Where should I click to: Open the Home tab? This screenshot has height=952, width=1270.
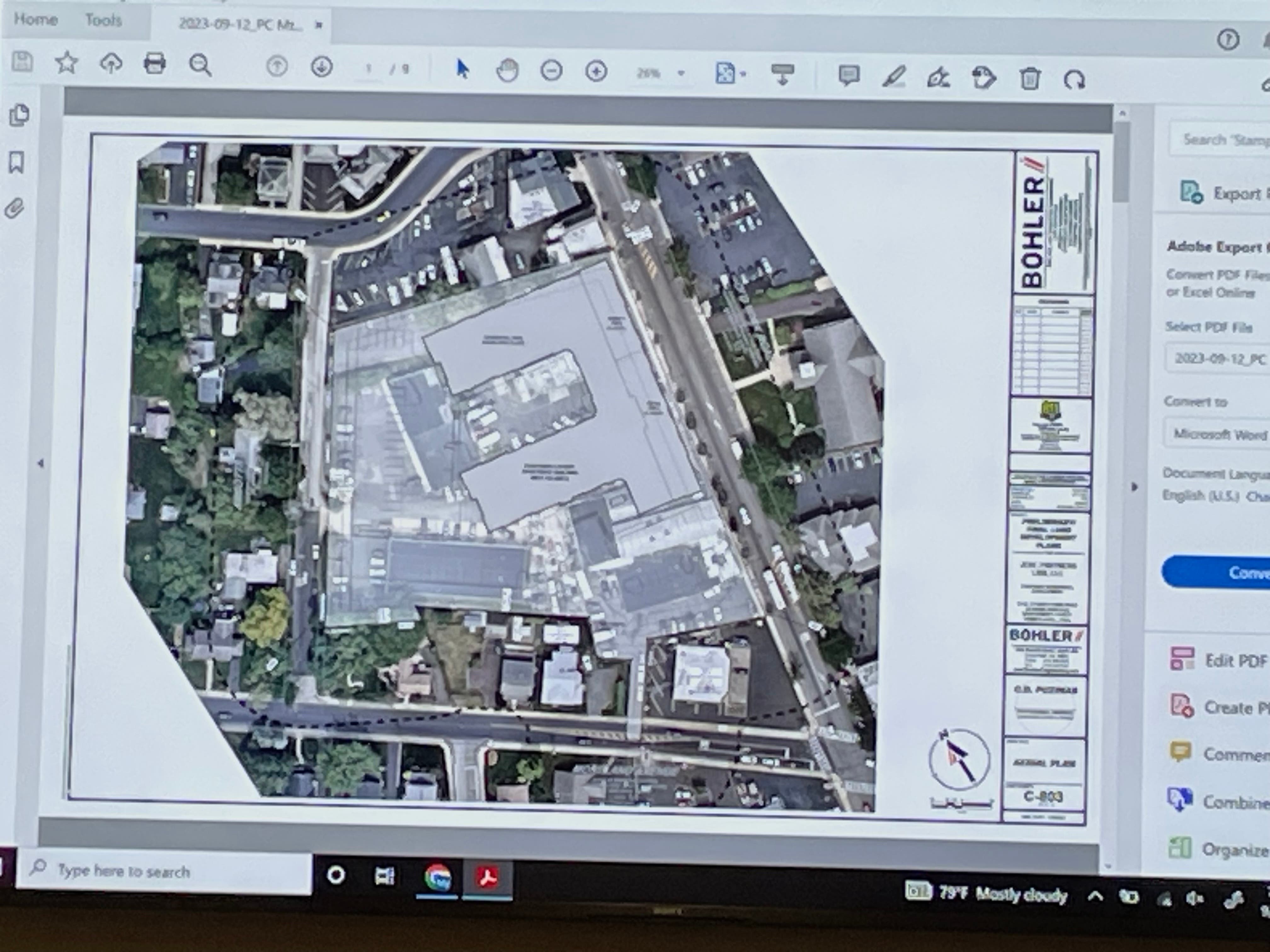coord(36,20)
